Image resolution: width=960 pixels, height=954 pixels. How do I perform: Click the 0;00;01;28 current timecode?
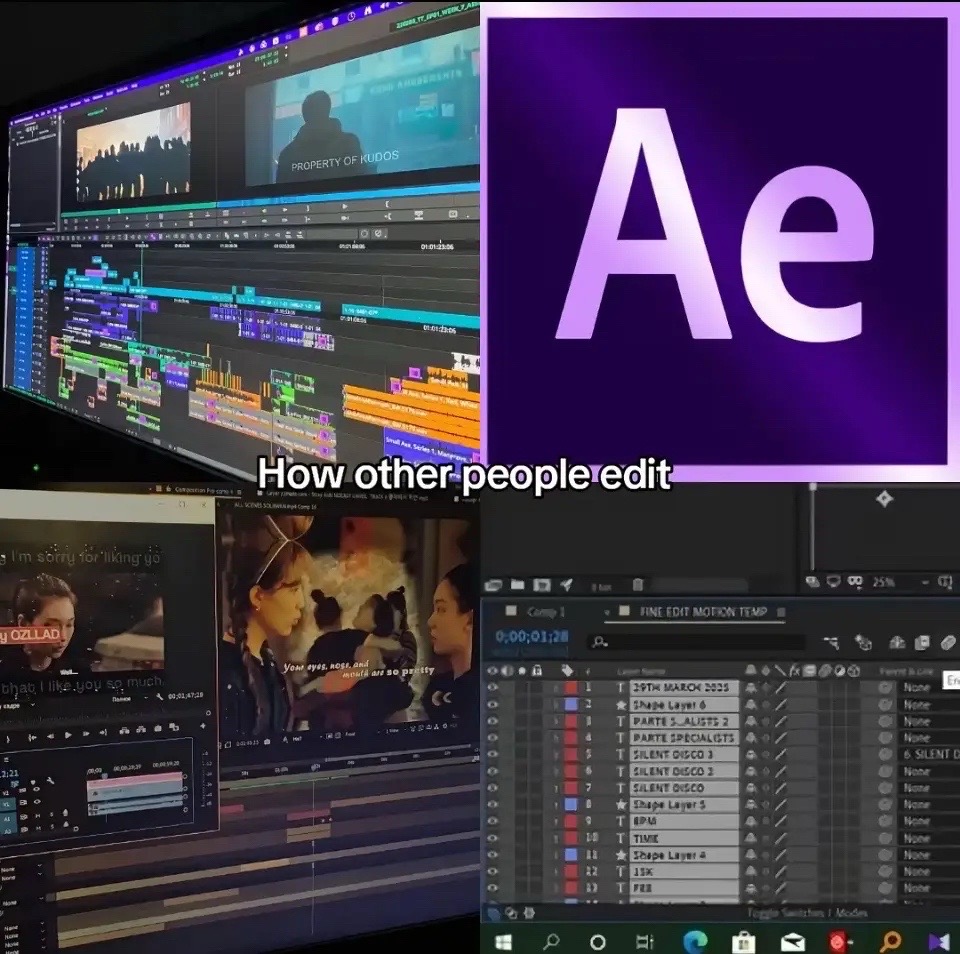click(x=532, y=637)
